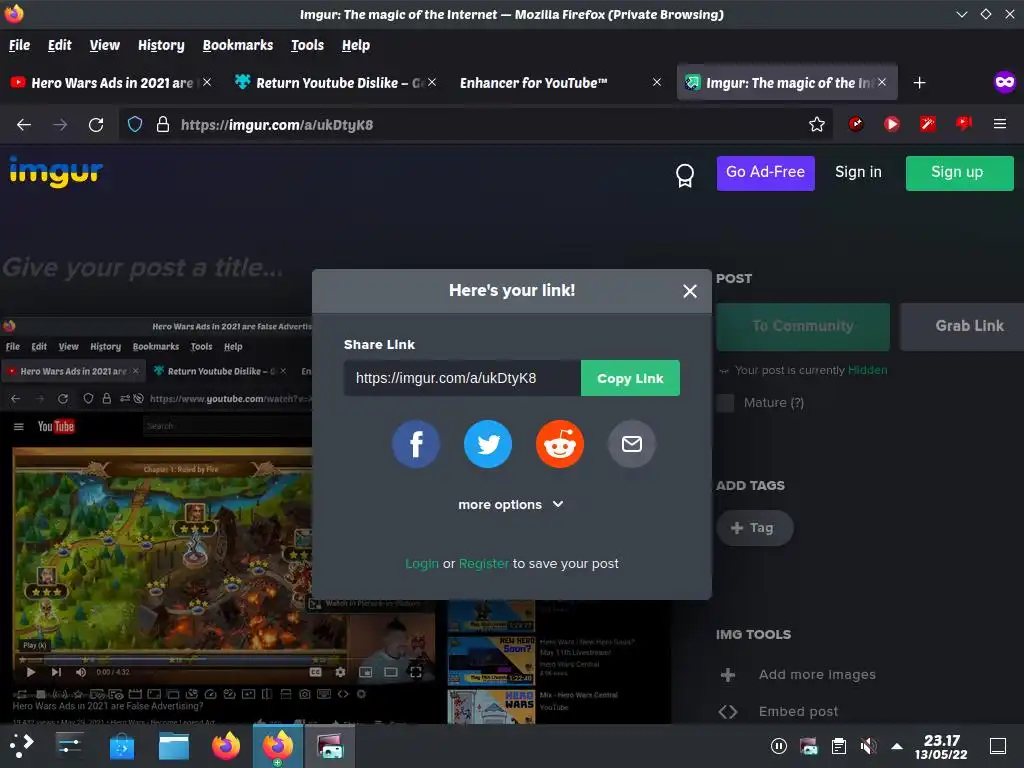This screenshot has width=1024, height=768.
Task: Open system settings from taskbar
Action: 69,746
